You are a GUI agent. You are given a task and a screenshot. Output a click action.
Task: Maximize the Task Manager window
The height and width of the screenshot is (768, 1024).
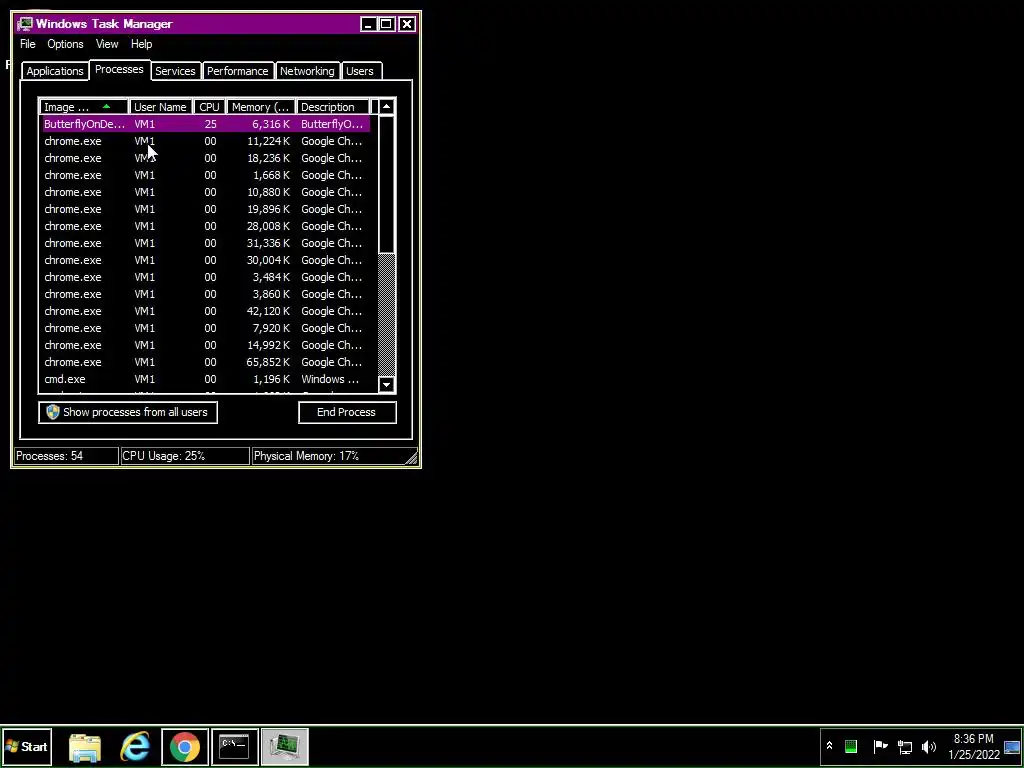[x=387, y=24]
